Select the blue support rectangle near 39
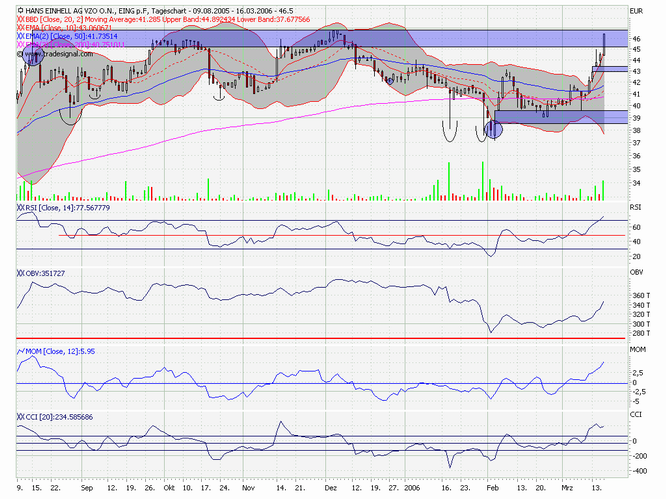666x499 pixels. 560,117
